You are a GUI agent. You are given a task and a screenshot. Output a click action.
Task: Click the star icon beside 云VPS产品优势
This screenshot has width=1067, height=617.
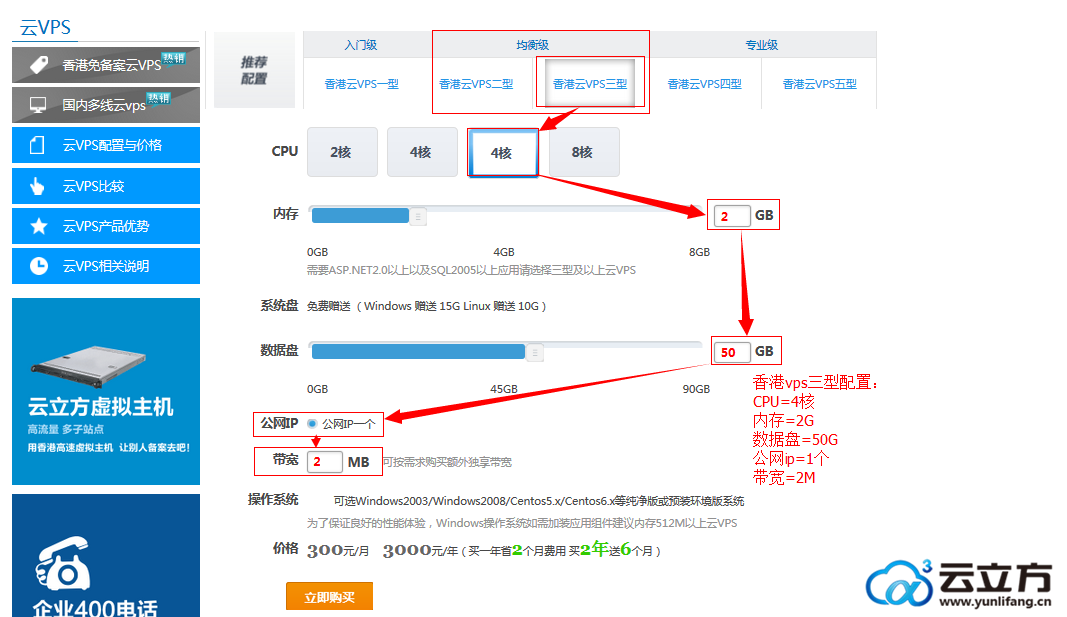coord(39,226)
